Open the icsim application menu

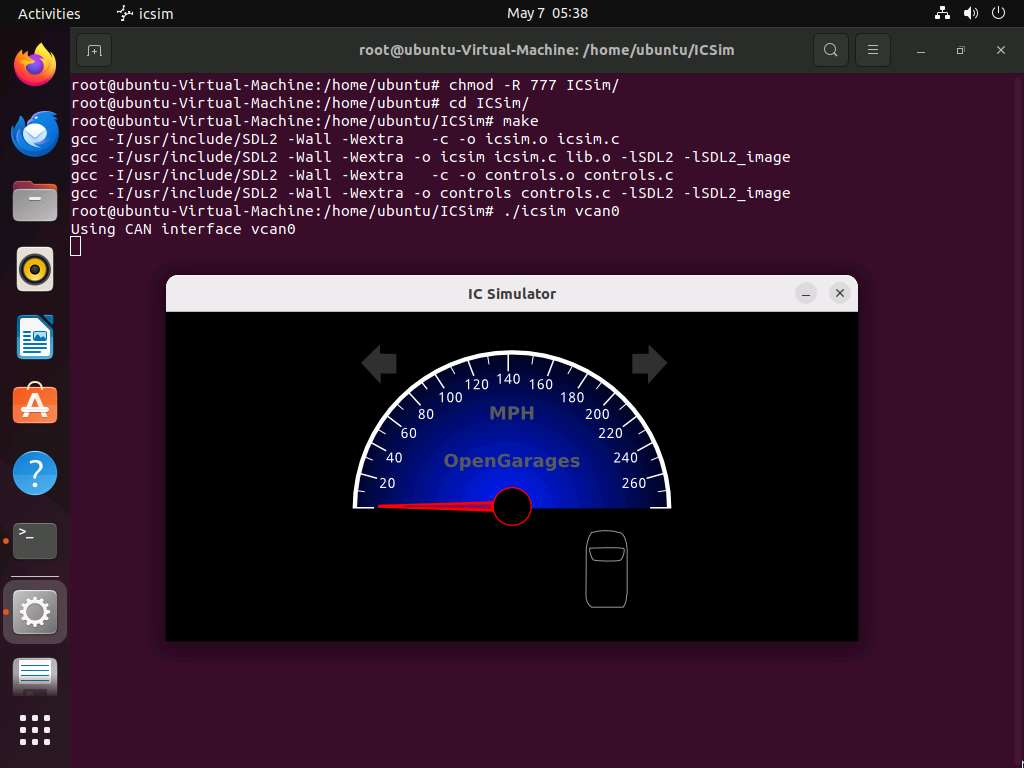(x=145, y=13)
